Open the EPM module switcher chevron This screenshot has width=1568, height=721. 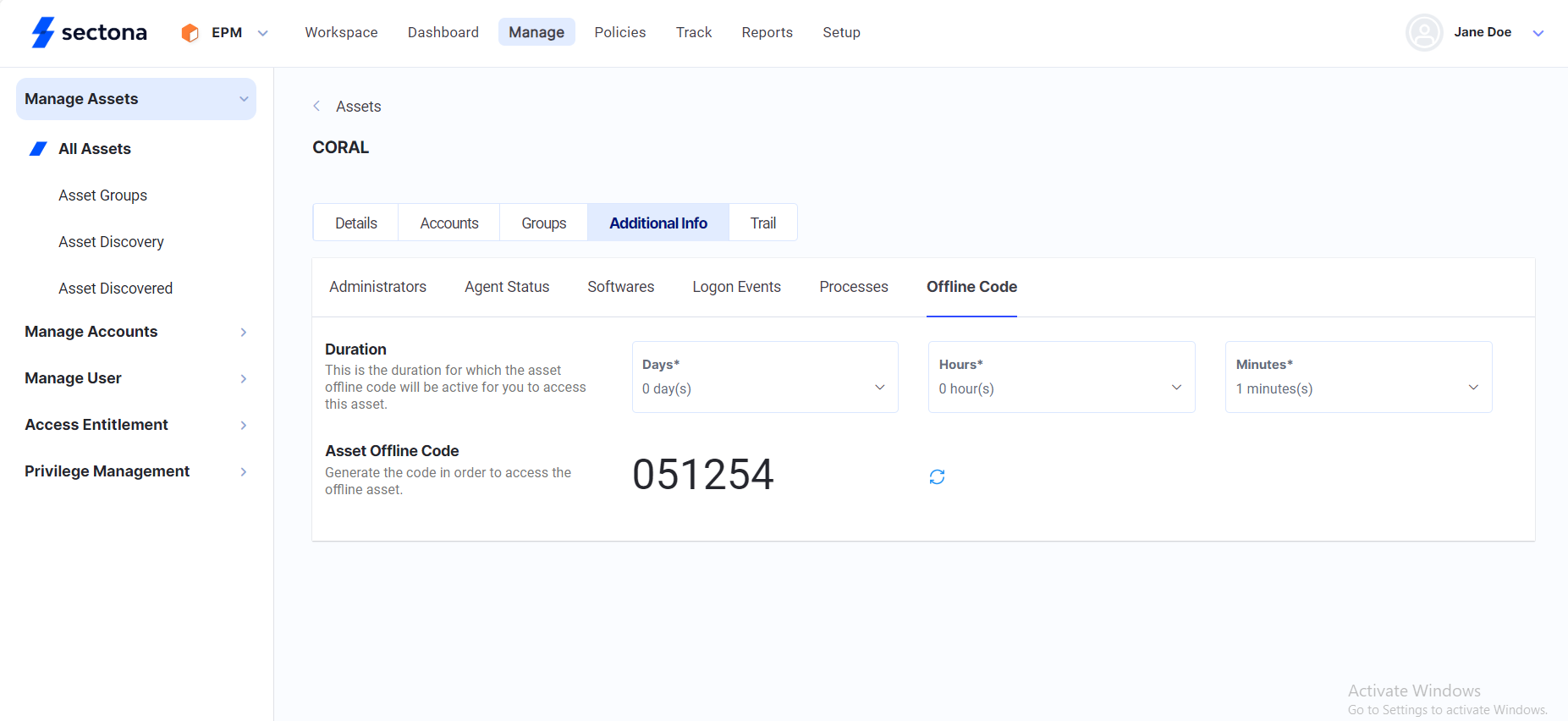[263, 33]
